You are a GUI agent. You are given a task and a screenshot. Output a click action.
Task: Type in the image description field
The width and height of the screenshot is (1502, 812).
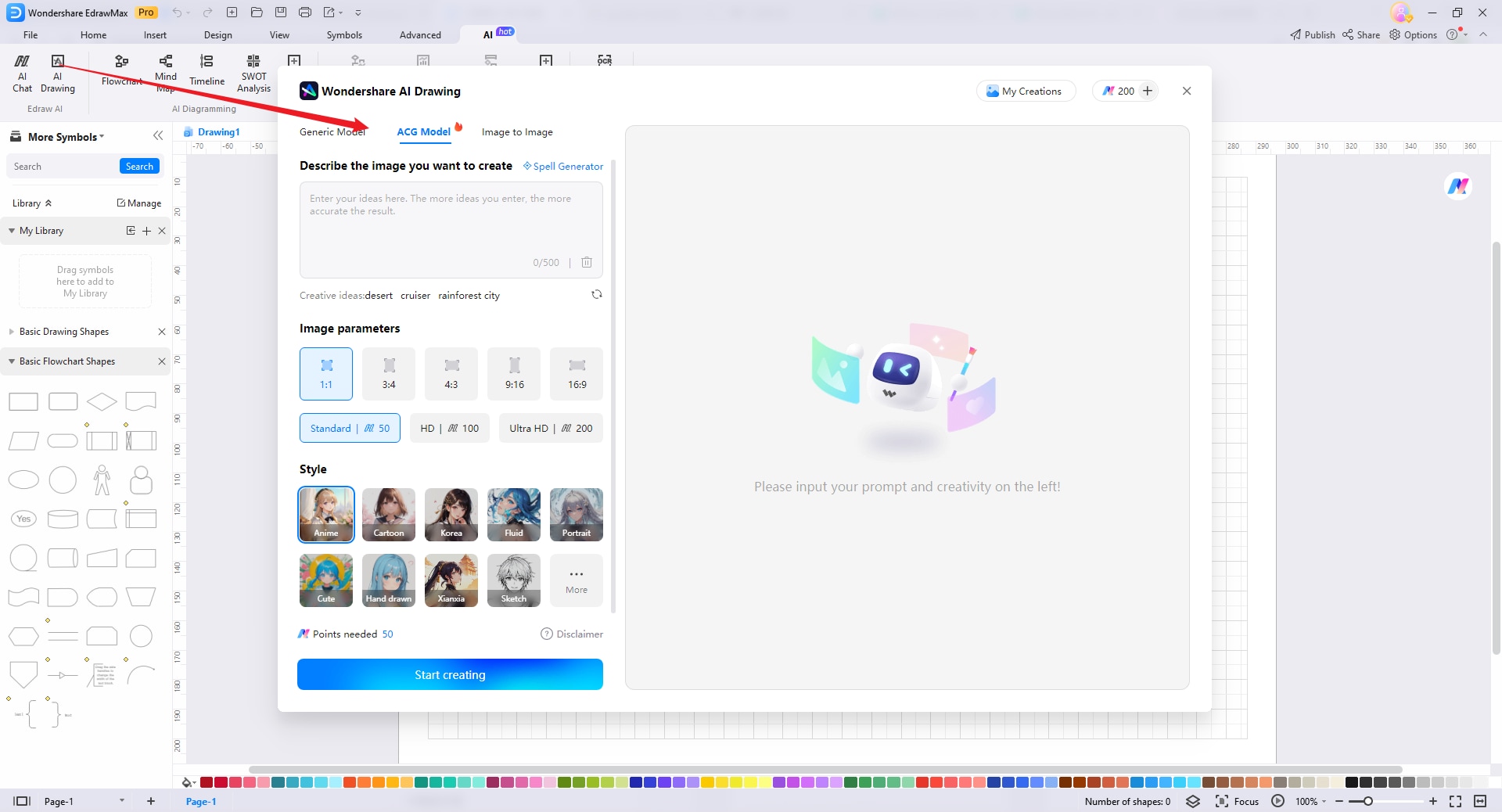[x=451, y=230]
